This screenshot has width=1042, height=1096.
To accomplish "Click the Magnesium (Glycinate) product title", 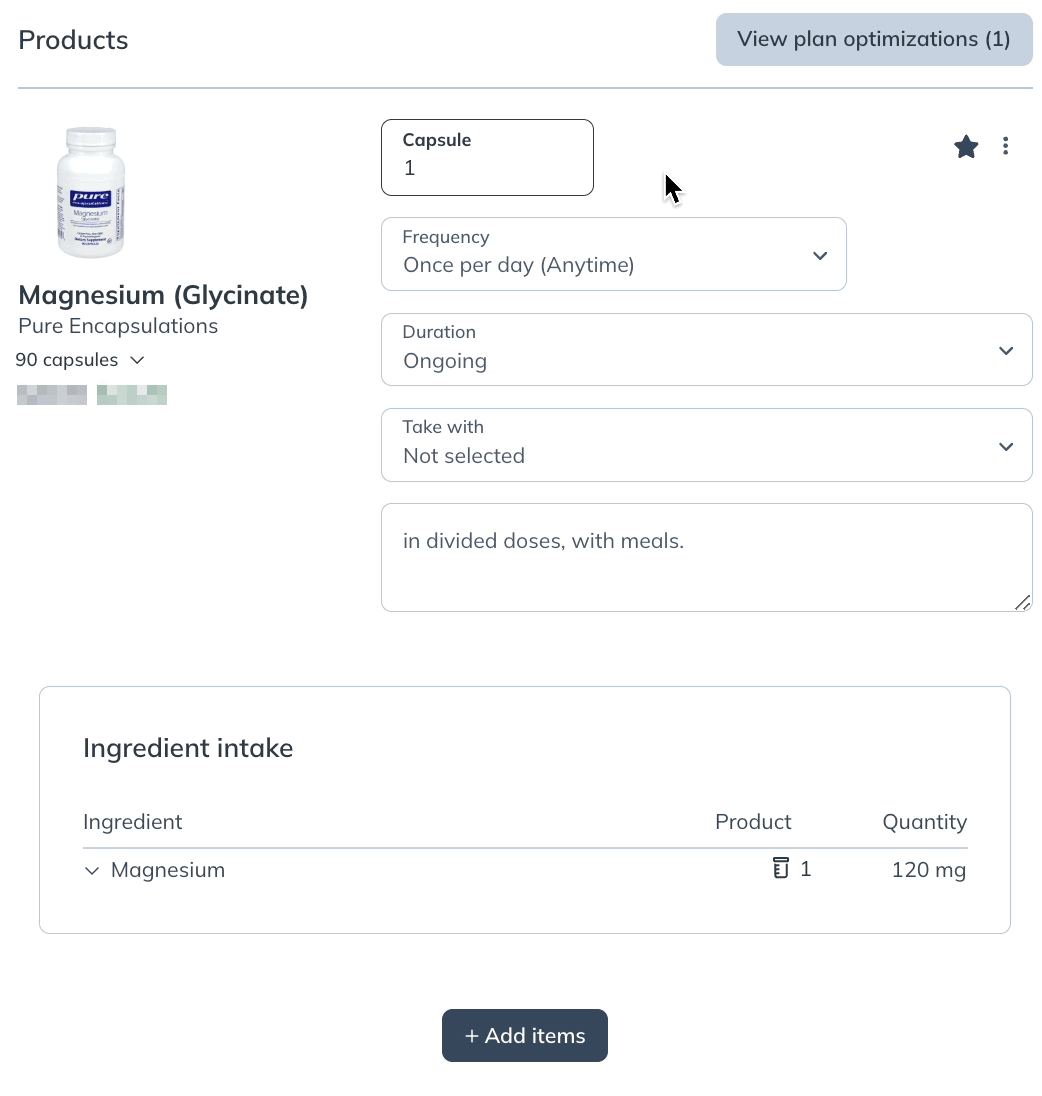I will [x=163, y=295].
